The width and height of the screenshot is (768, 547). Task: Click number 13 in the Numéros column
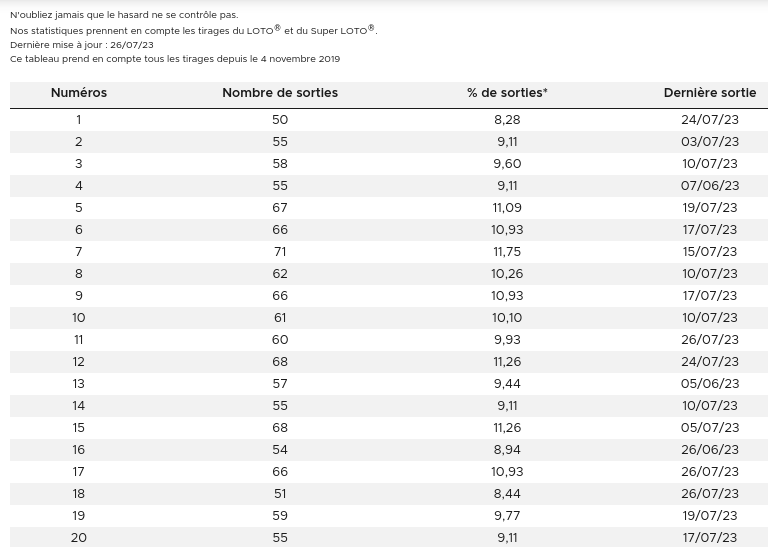(x=79, y=384)
